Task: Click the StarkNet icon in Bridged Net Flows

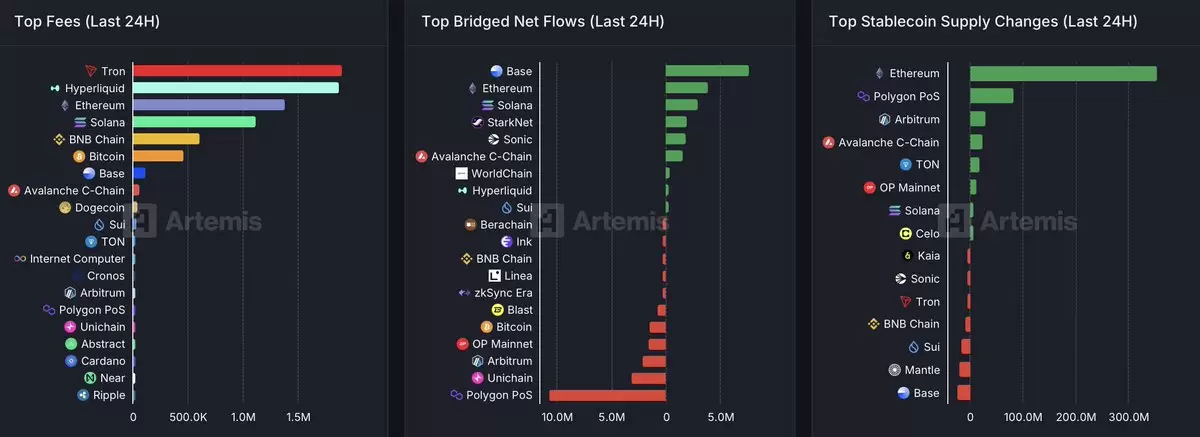Action: pyautogui.click(x=478, y=122)
